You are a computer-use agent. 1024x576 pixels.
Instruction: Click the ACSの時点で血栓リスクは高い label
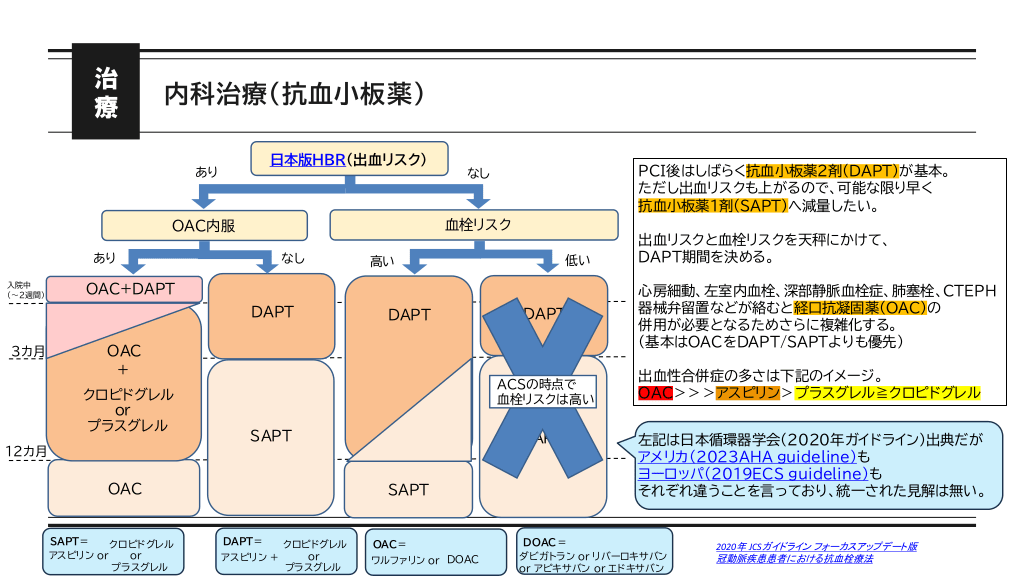[545, 391]
